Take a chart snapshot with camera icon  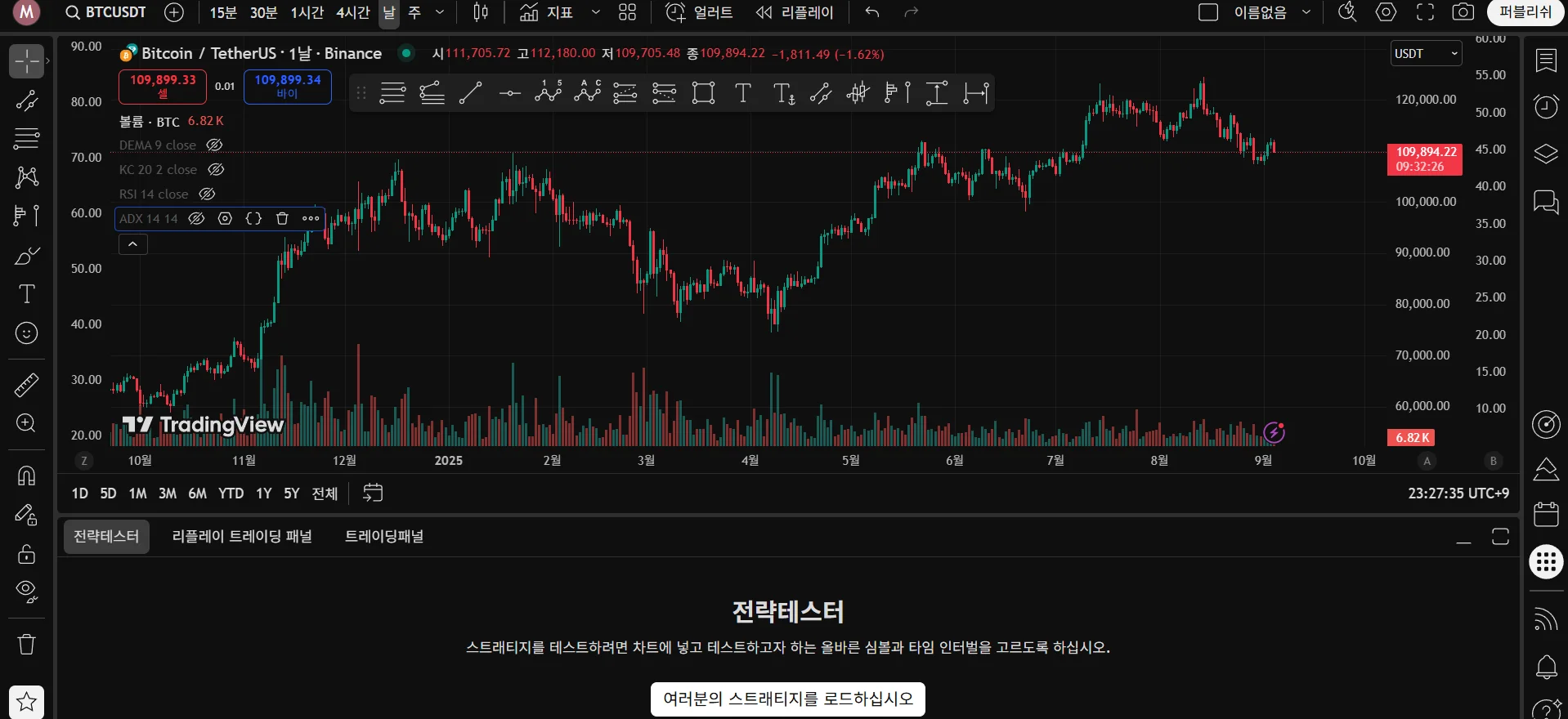(x=1463, y=12)
